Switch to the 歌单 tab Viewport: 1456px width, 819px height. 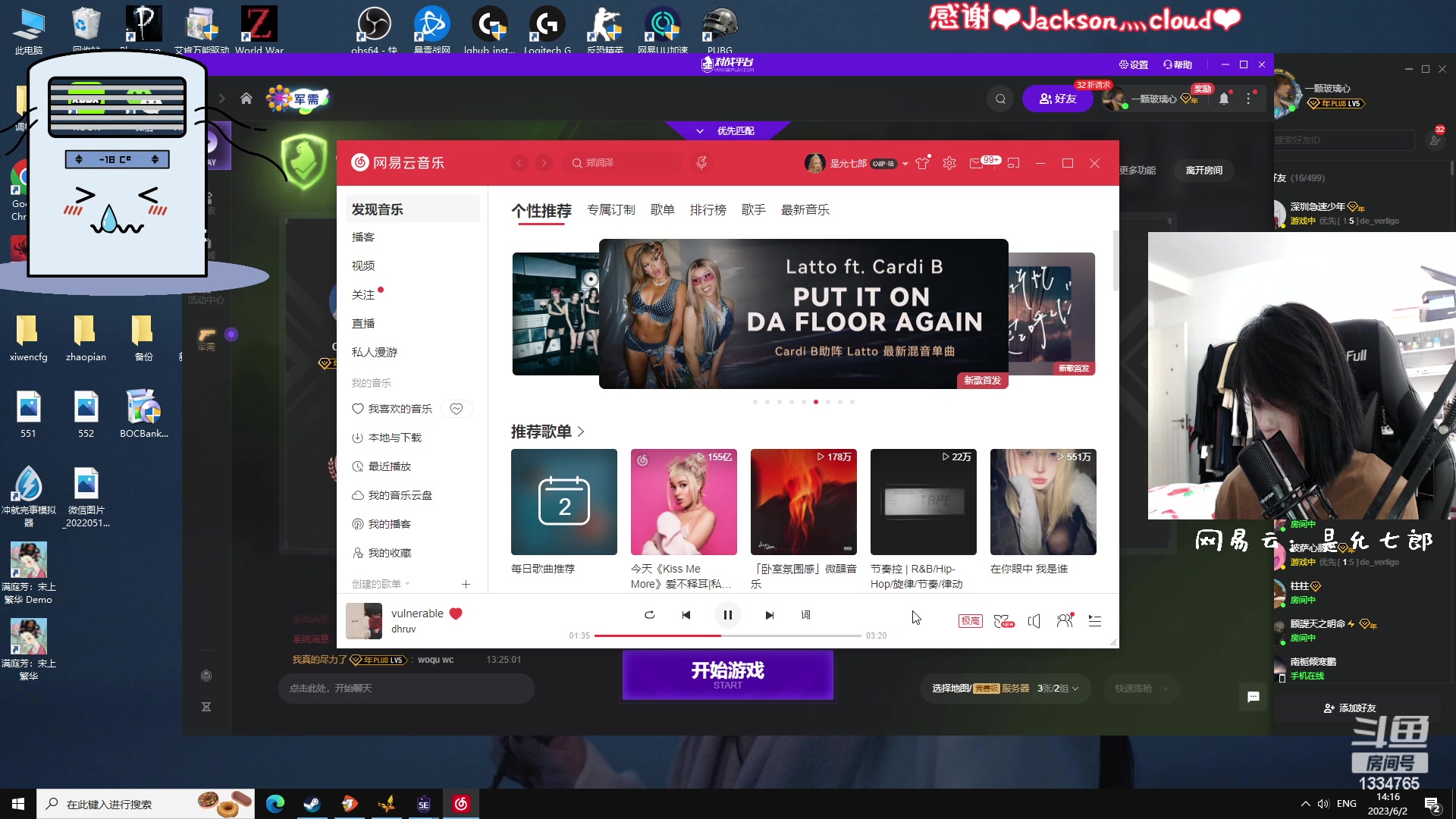[x=662, y=210]
